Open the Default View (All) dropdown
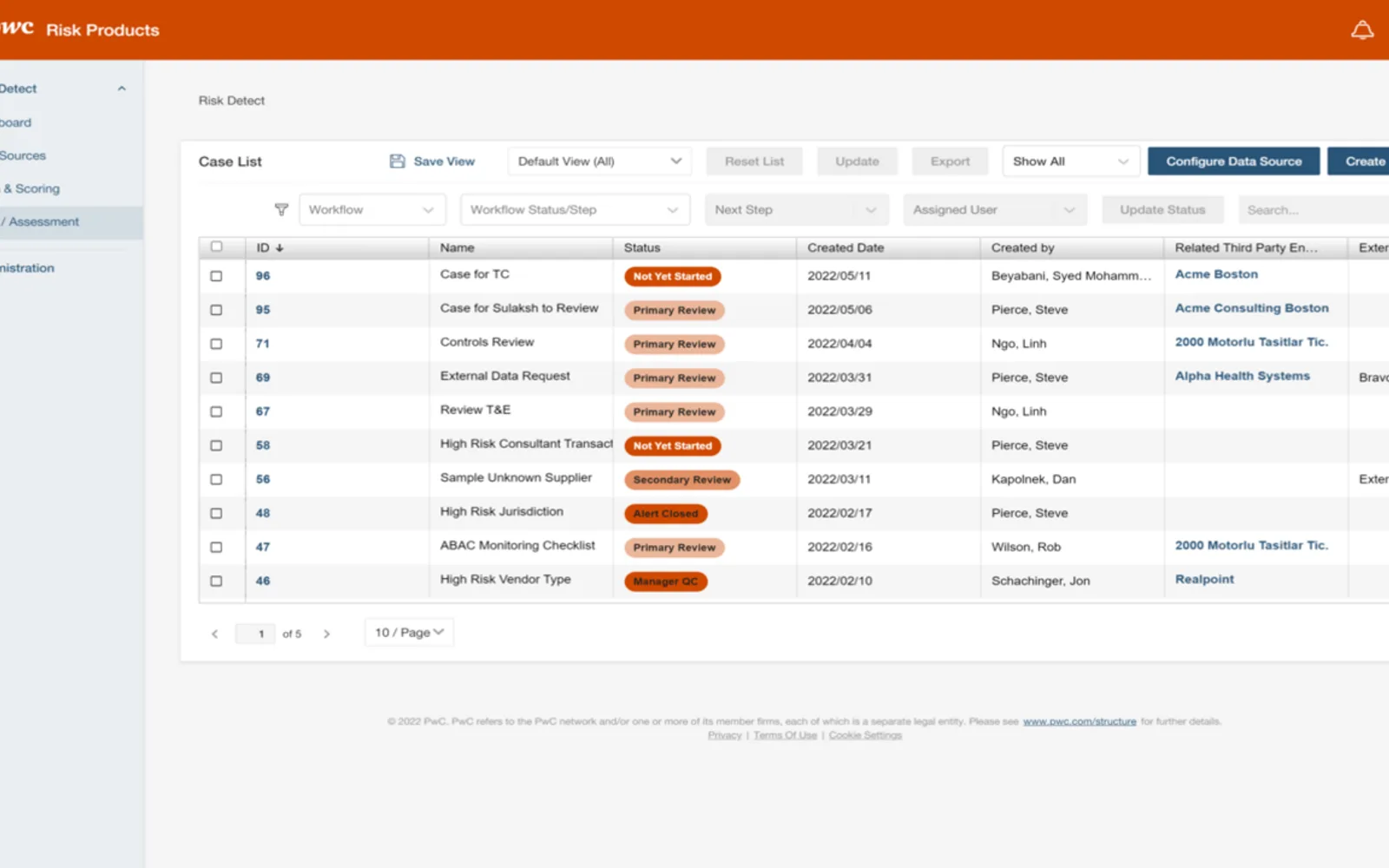1389x868 pixels. point(600,161)
